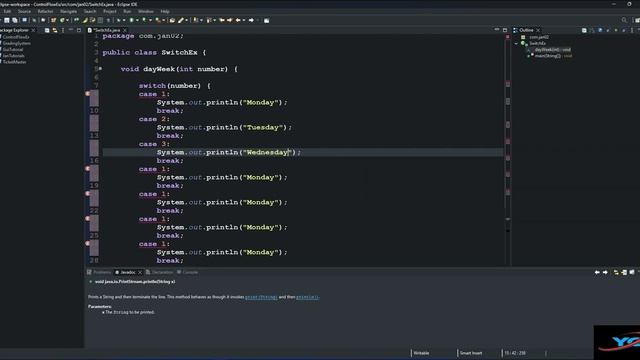Switch to the Console tab
Screen dimensions: 640x360
[187, 272]
